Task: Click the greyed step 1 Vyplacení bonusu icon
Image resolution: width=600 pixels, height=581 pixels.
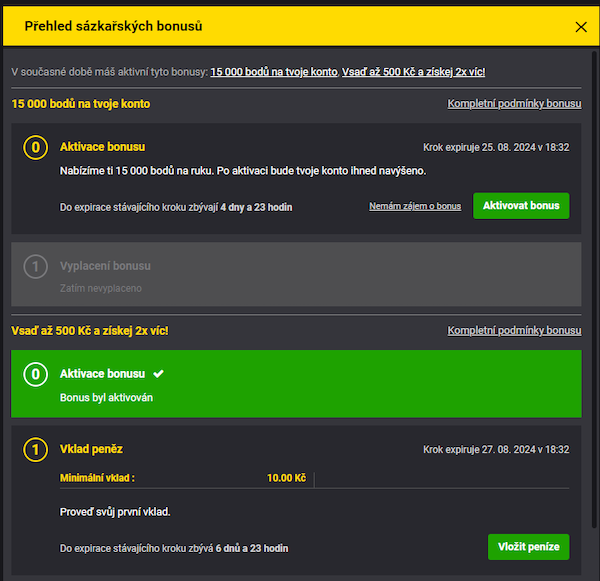Action: coord(36,267)
